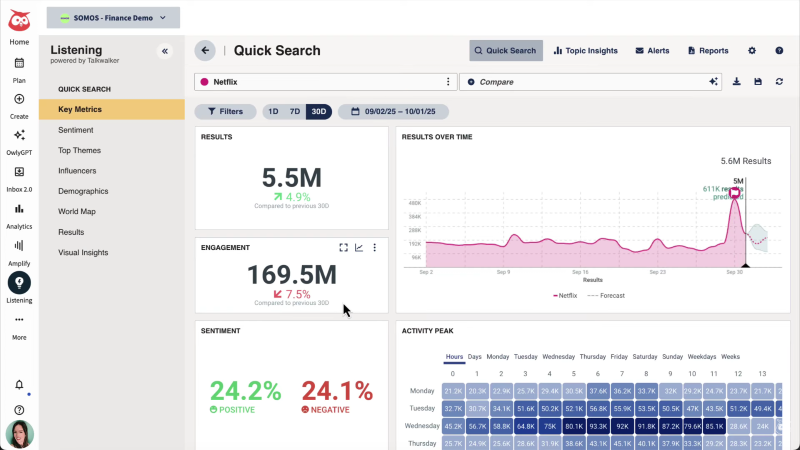Click the Filters button

[225, 112]
